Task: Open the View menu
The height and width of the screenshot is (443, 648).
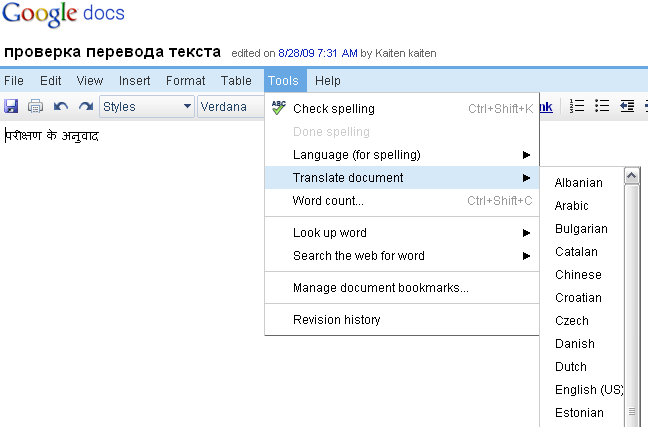Action: tap(90, 81)
